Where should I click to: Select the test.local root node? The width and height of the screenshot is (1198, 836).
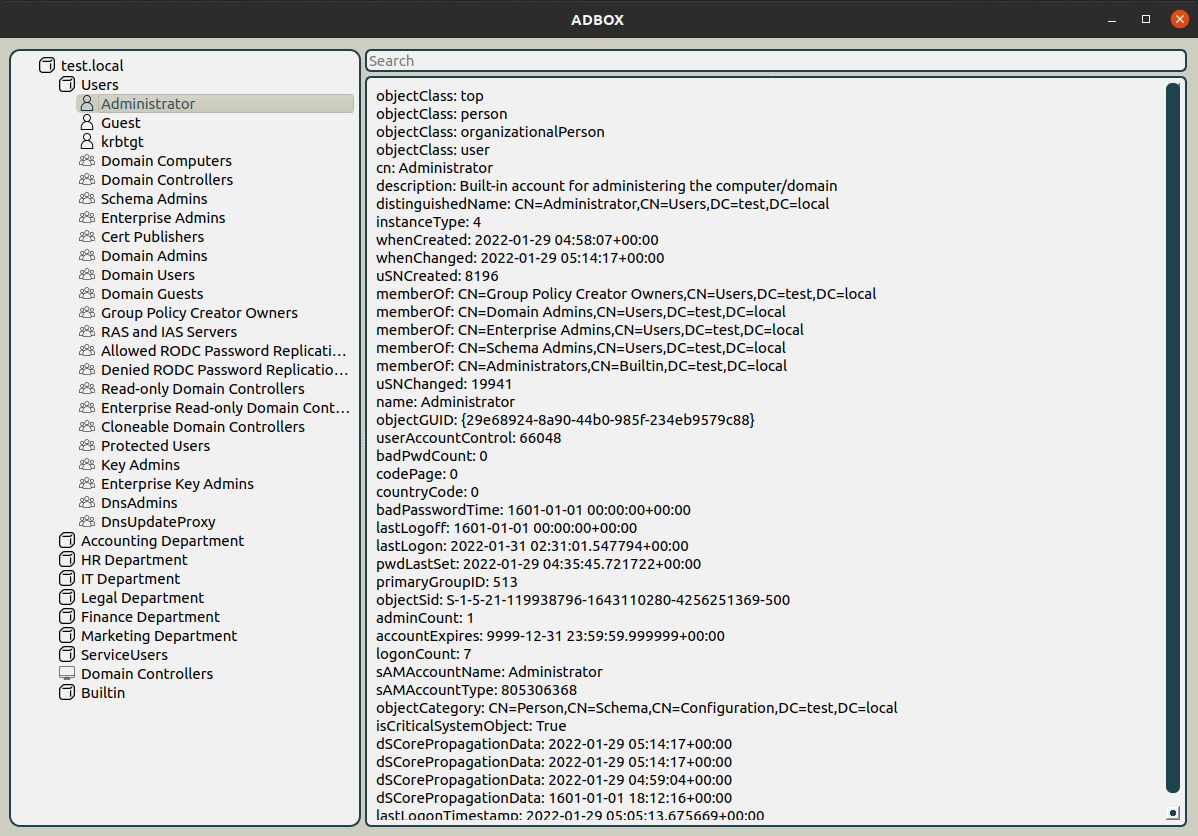[92, 66]
